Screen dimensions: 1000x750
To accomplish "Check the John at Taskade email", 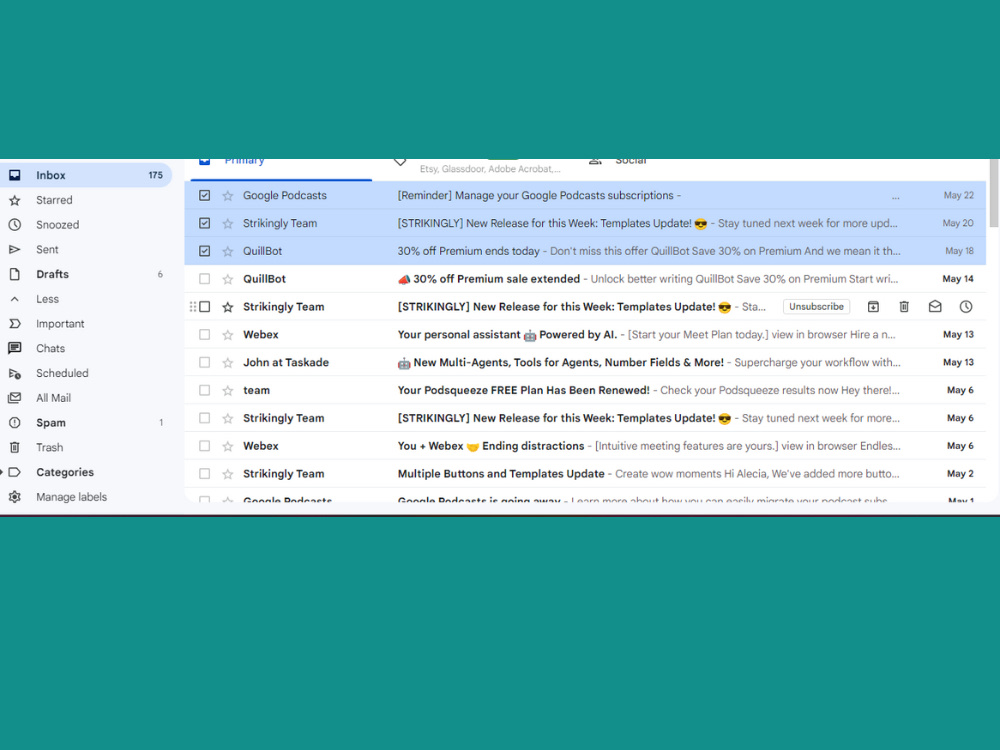I will (x=204, y=362).
